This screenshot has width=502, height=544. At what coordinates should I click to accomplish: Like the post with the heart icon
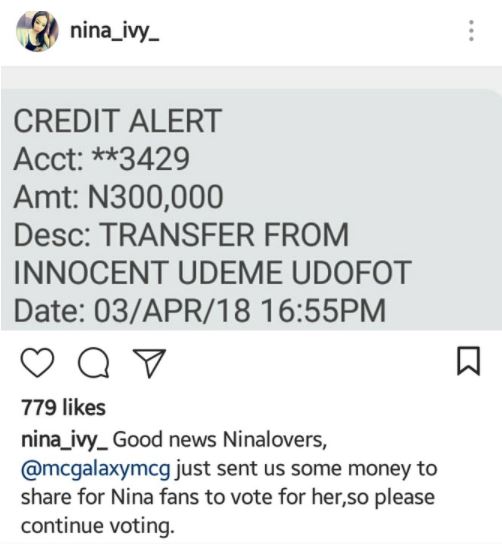coord(37,362)
